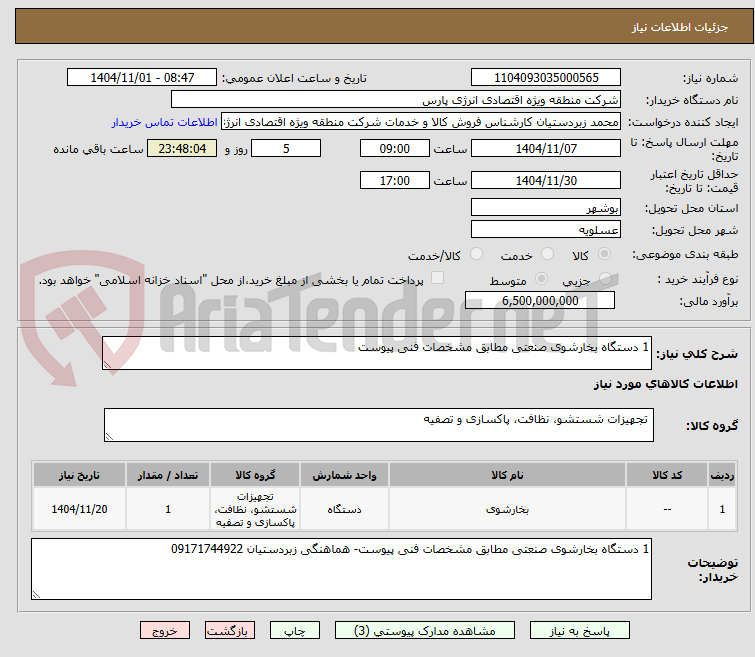
Task: Click the گروه کالا column header
Action: pos(255,475)
